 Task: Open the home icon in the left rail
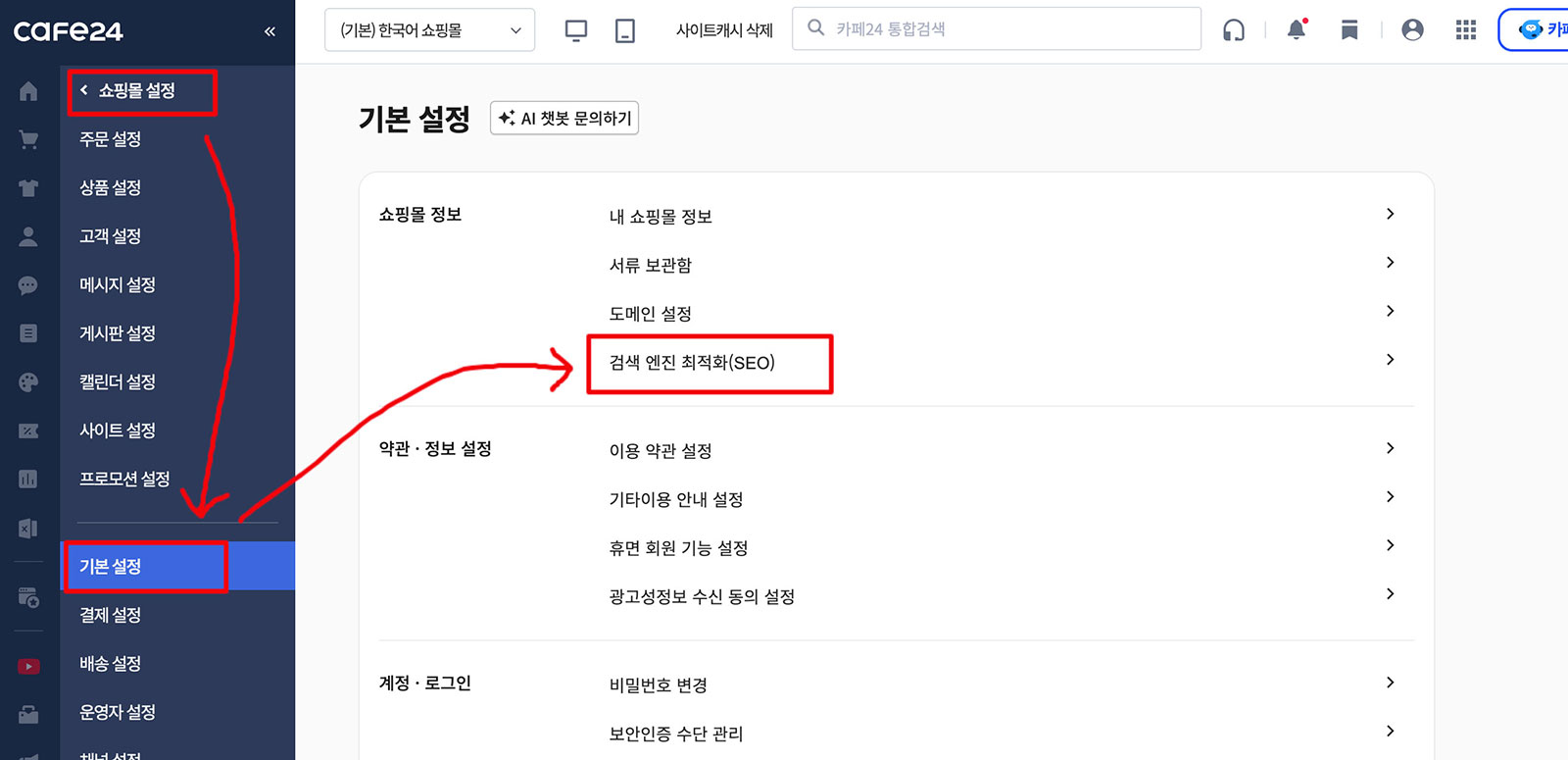[x=28, y=91]
